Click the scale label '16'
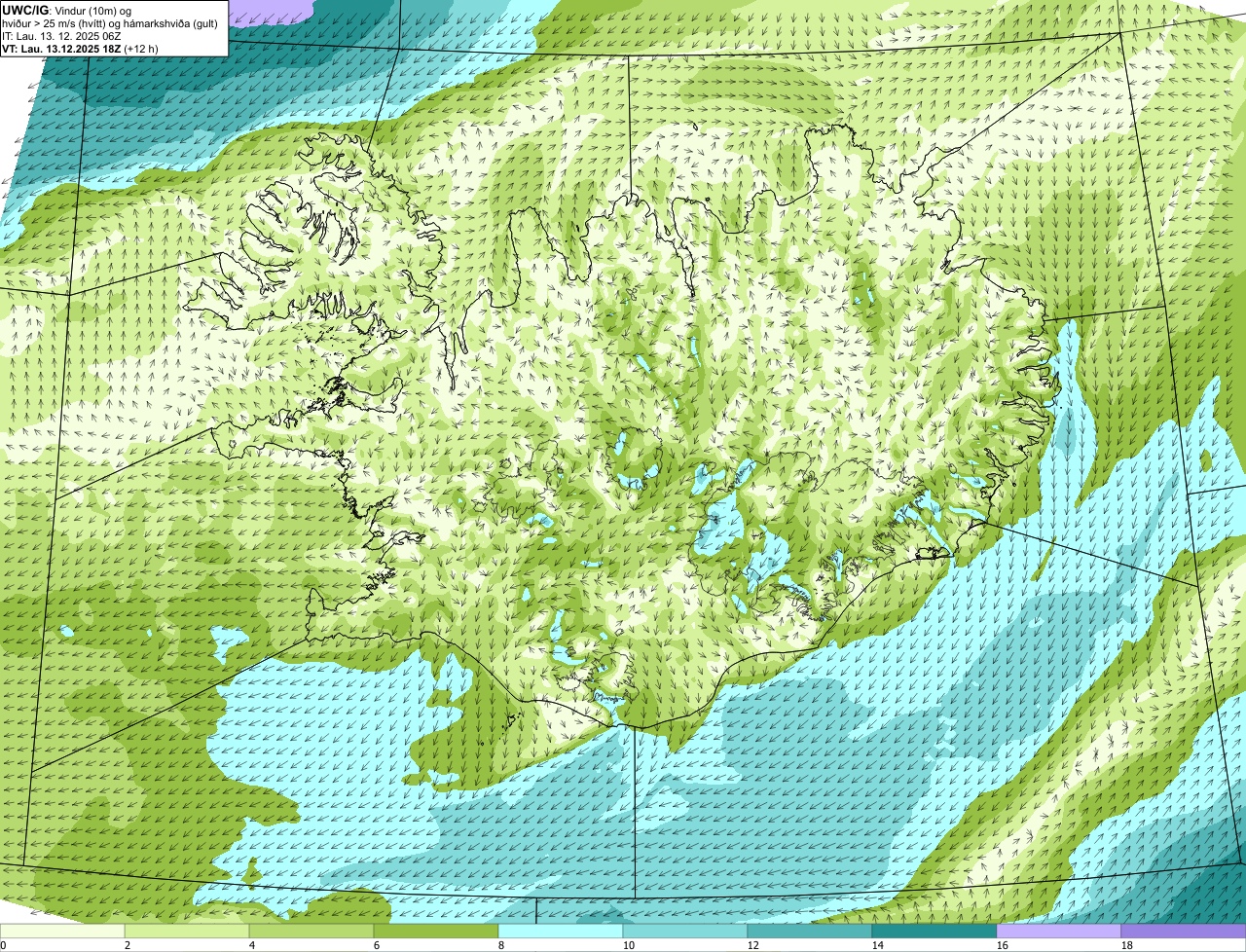This screenshot has width=1246, height=952. coord(1003,945)
